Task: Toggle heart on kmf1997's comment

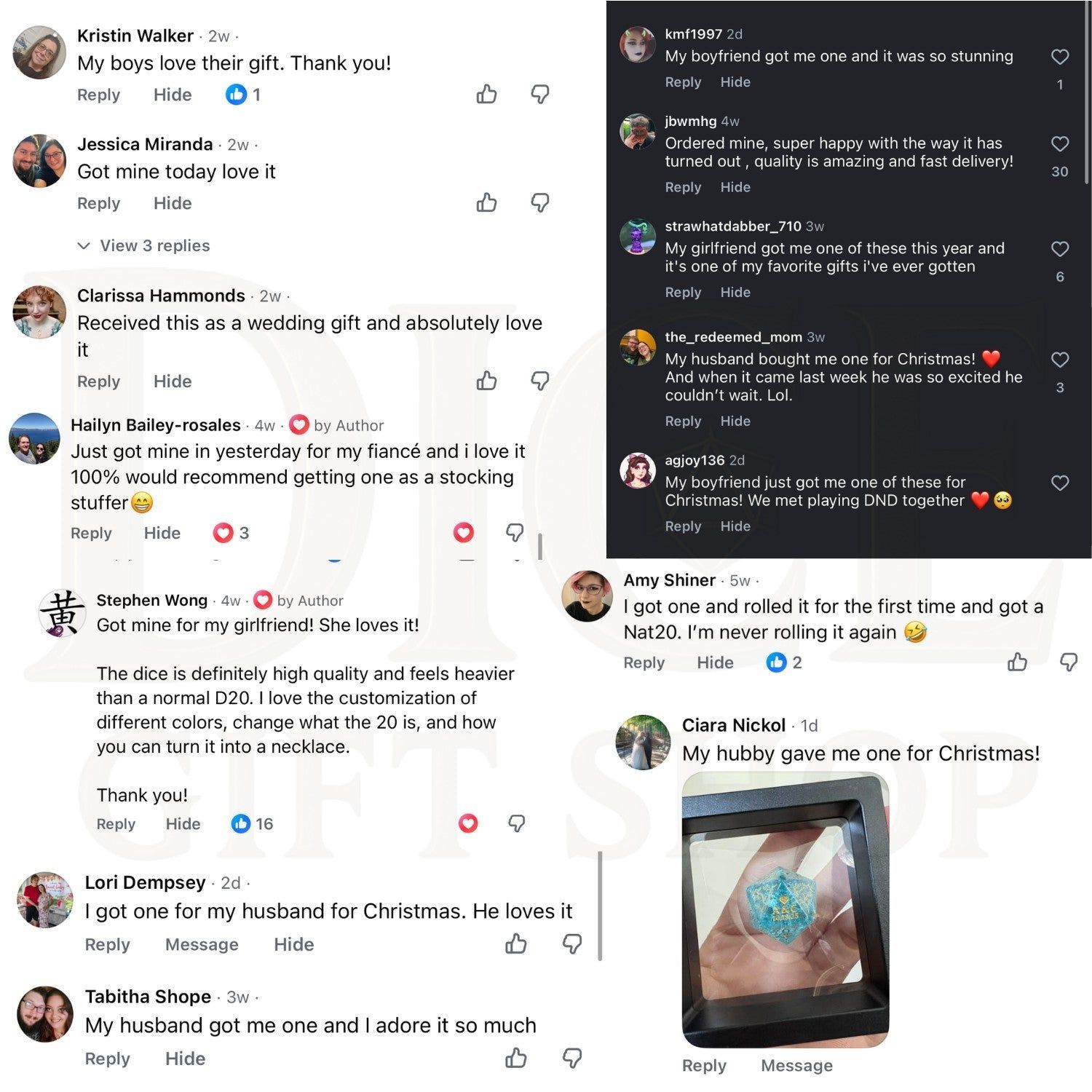Action: coord(1060,57)
